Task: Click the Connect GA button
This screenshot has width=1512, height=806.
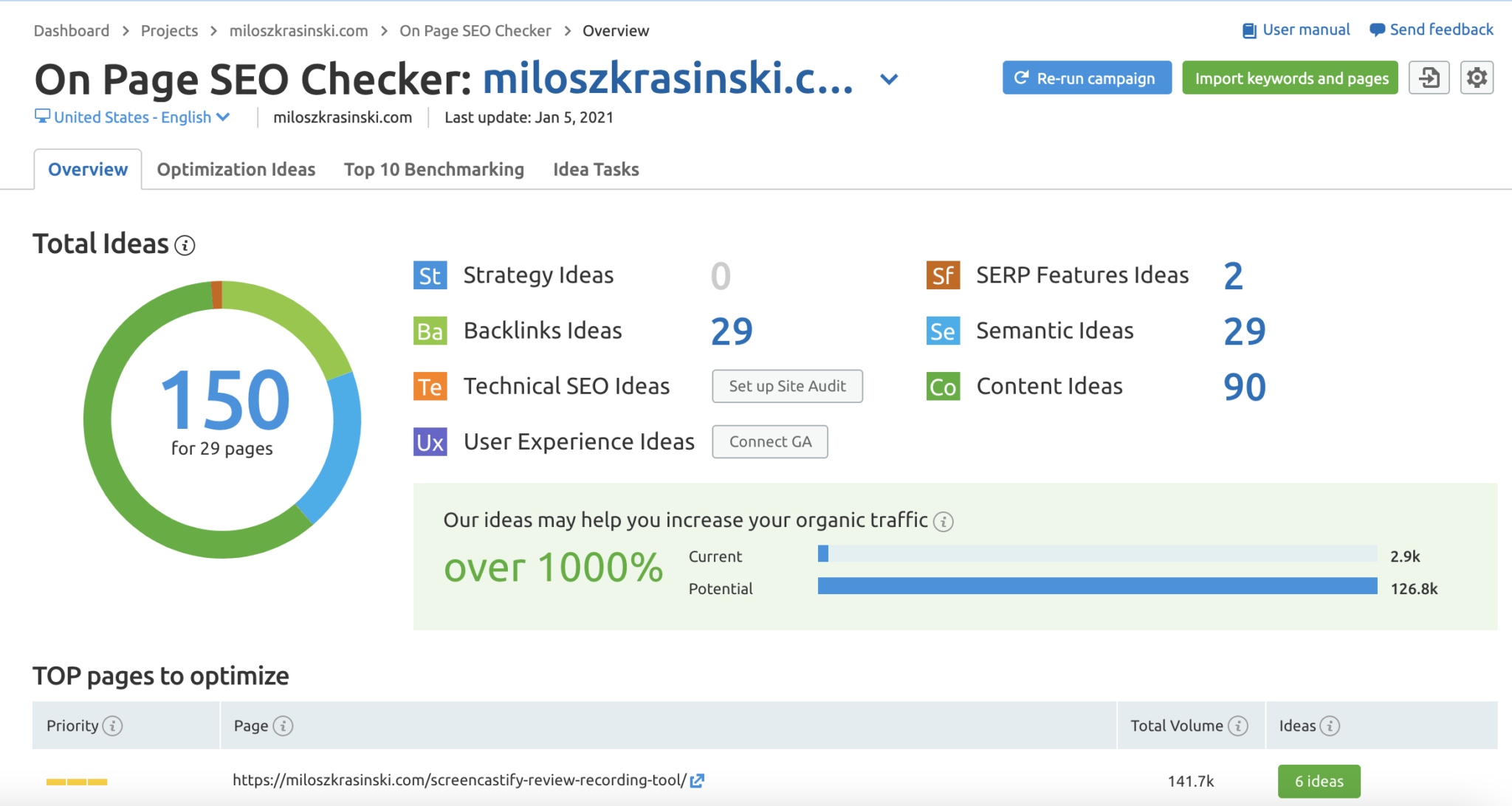Action: pyautogui.click(x=770, y=441)
